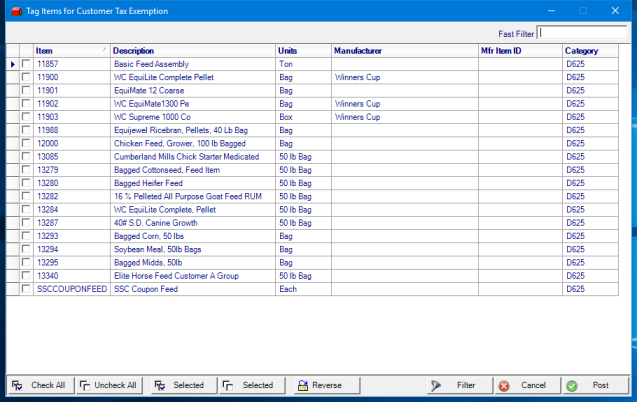Click the red app icon in title bar
The height and width of the screenshot is (402, 637).
pos(16,10)
